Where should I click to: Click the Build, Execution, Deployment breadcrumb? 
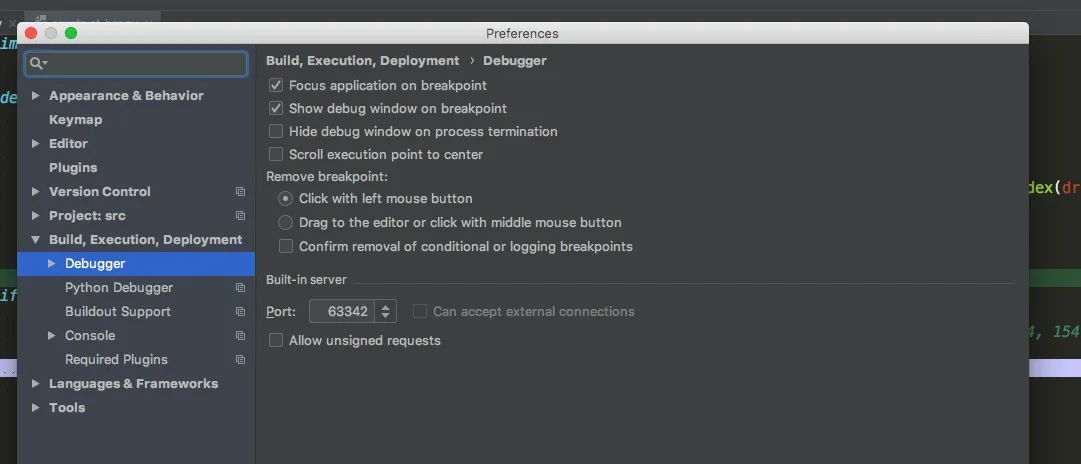point(362,61)
